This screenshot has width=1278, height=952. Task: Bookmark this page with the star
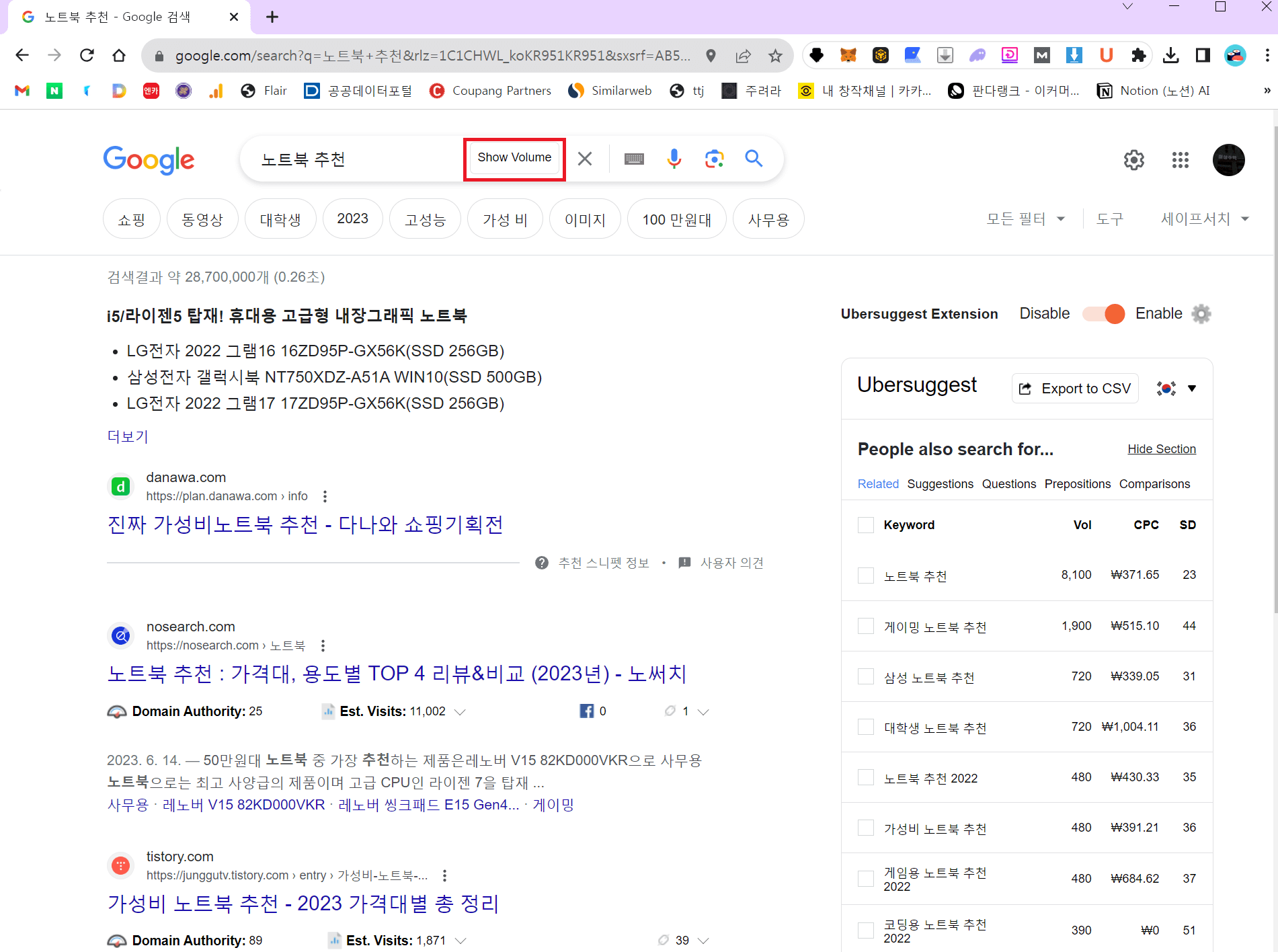775,56
